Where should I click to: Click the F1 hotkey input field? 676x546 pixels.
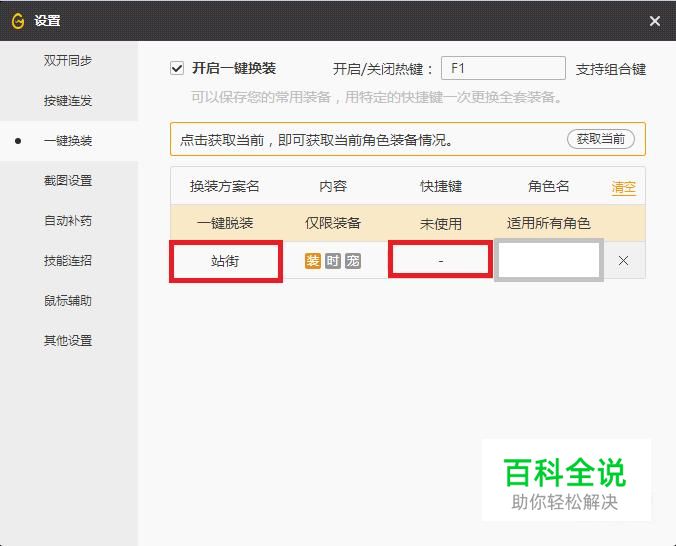(503, 68)
